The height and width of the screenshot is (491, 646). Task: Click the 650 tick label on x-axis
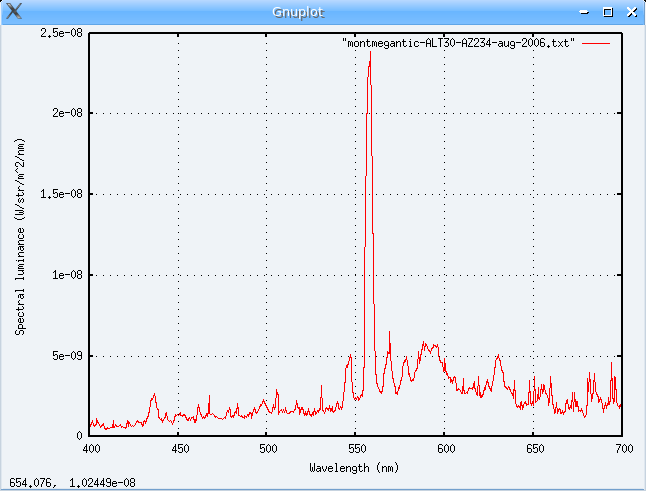tap(534, 449)
